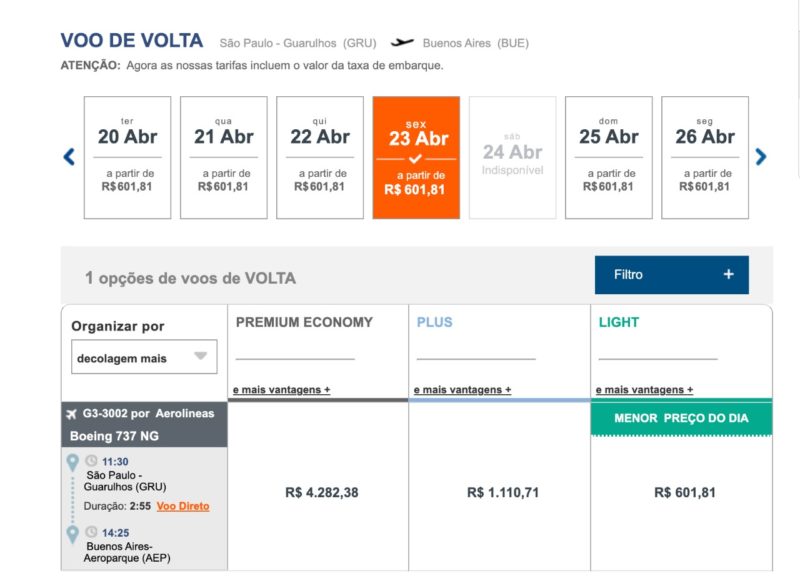Choose the 22 Abr date tab
This screenshot has width=800, height=576.
[x=320, y=157]
